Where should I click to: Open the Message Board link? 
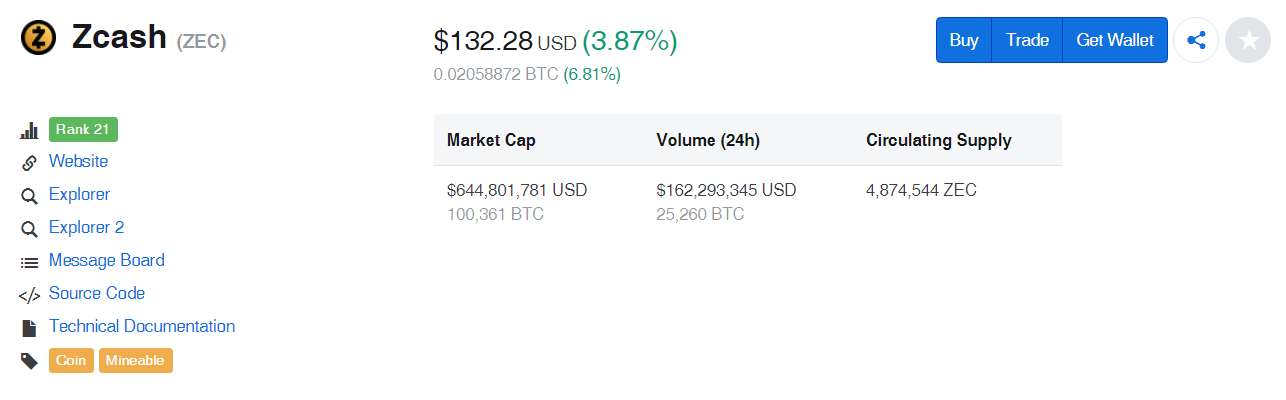pos(107,260)
